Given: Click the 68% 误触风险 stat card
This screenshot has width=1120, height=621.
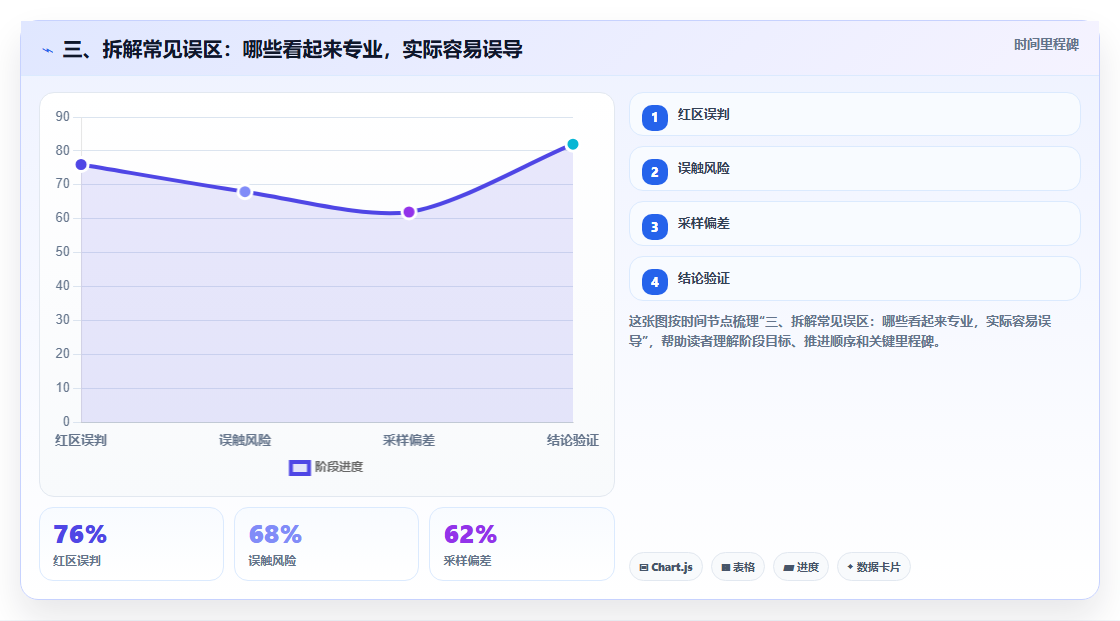Looking at the screenshot, I should click(x=326, y=544).
